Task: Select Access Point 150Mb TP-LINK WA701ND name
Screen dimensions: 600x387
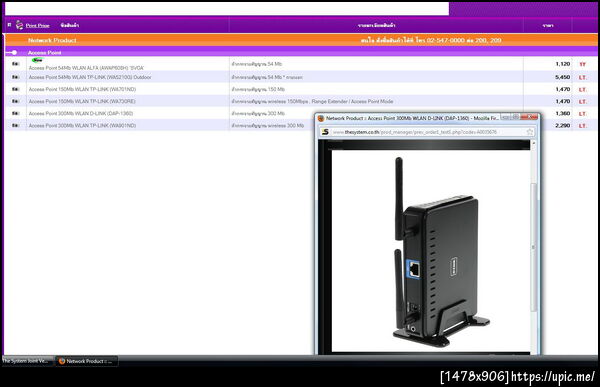Action: point(82,89)
